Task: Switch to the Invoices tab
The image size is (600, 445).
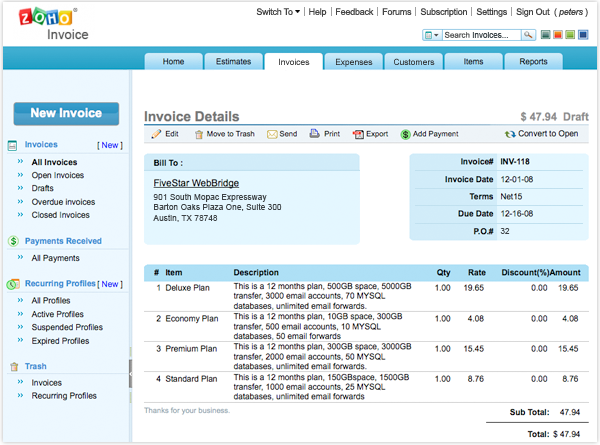Action: 293,62
